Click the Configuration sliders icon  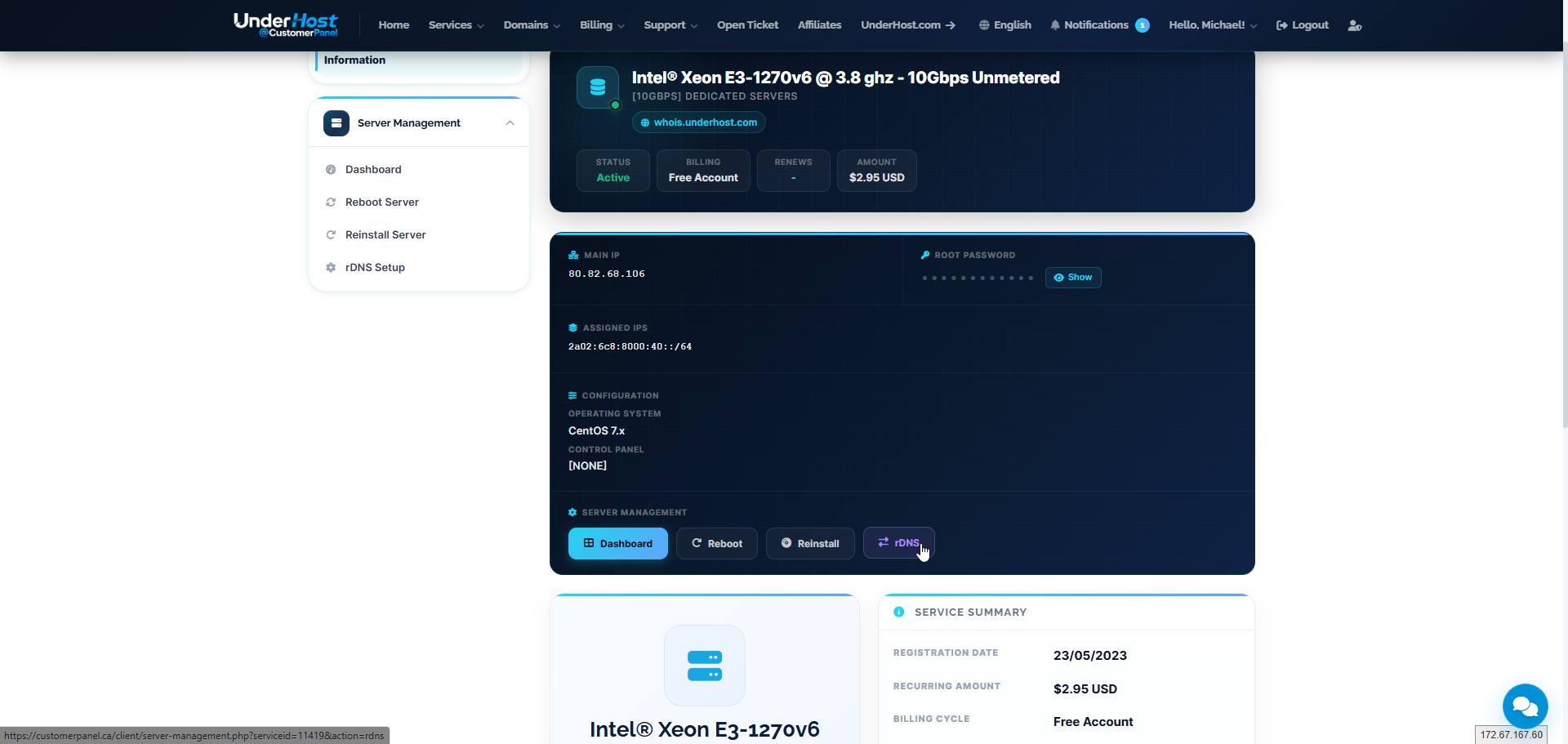click(x=572, y=396)
